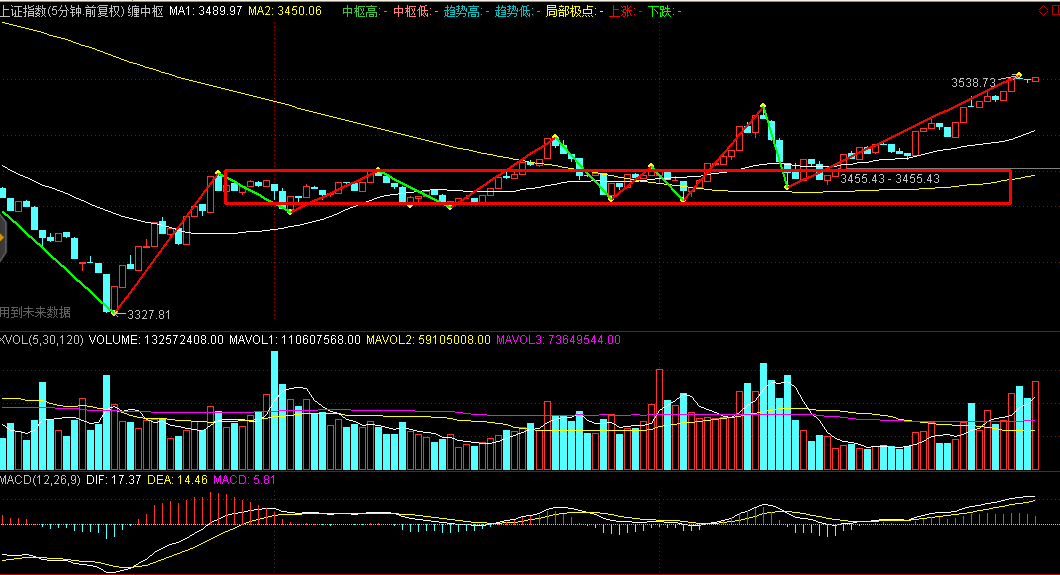This screenshot has height=575, width=1060.
Task: Click the magenta MAVOL3 volume label
Action: click(558, 340)
